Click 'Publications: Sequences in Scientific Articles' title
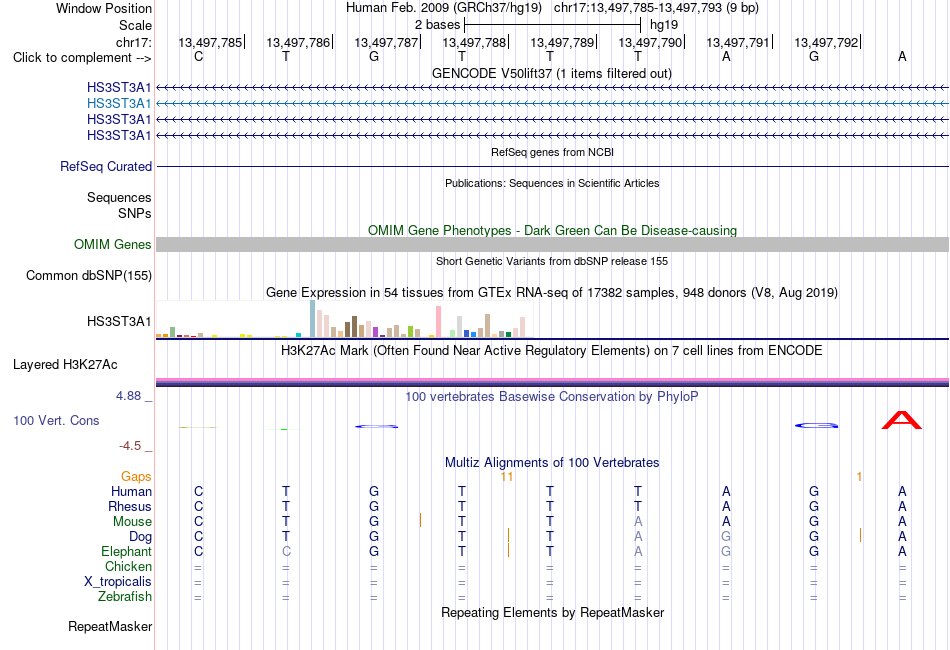 coord(552,183)
